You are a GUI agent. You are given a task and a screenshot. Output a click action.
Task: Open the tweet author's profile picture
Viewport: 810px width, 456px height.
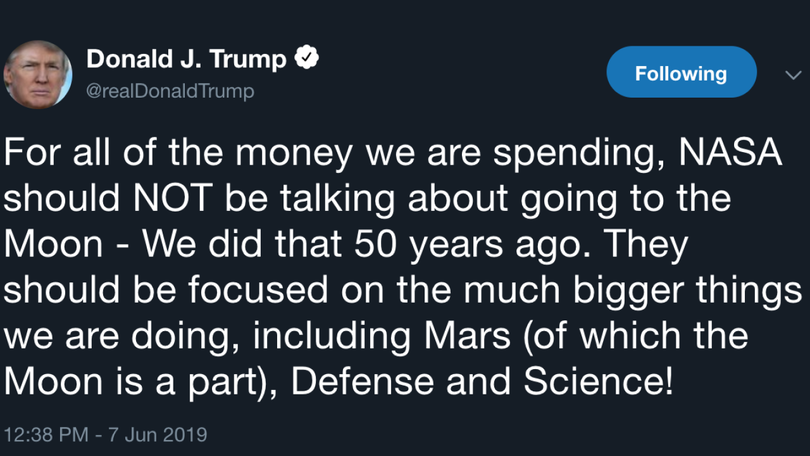(37, 74)
